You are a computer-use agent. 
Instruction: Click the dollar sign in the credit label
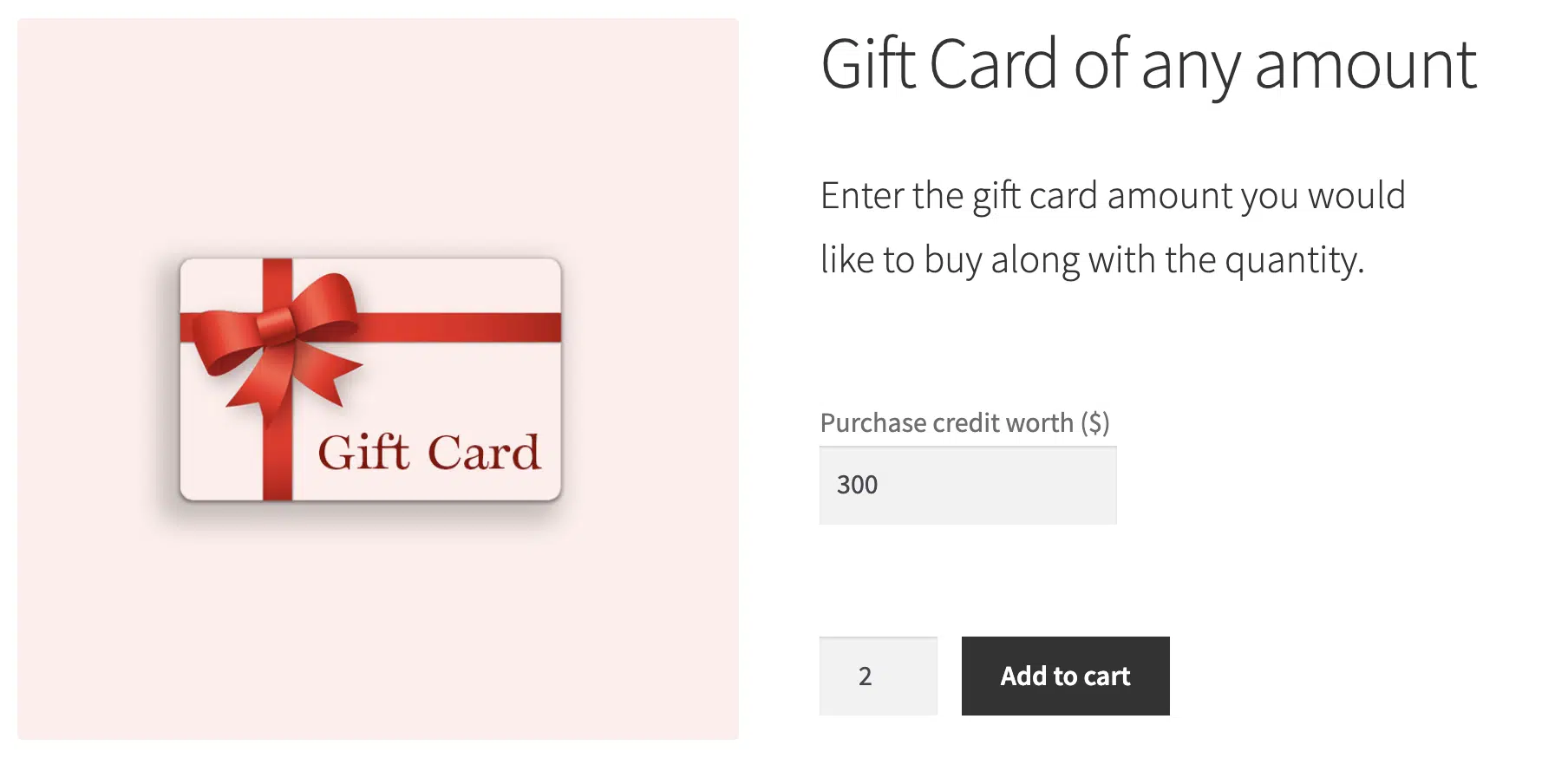pyautogui.click(x=1095, y=422)
